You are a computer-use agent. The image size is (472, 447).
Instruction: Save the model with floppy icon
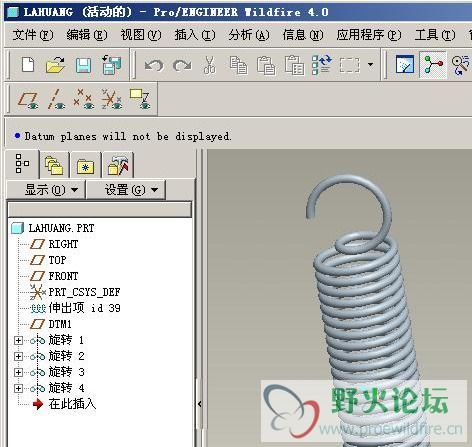83,65
